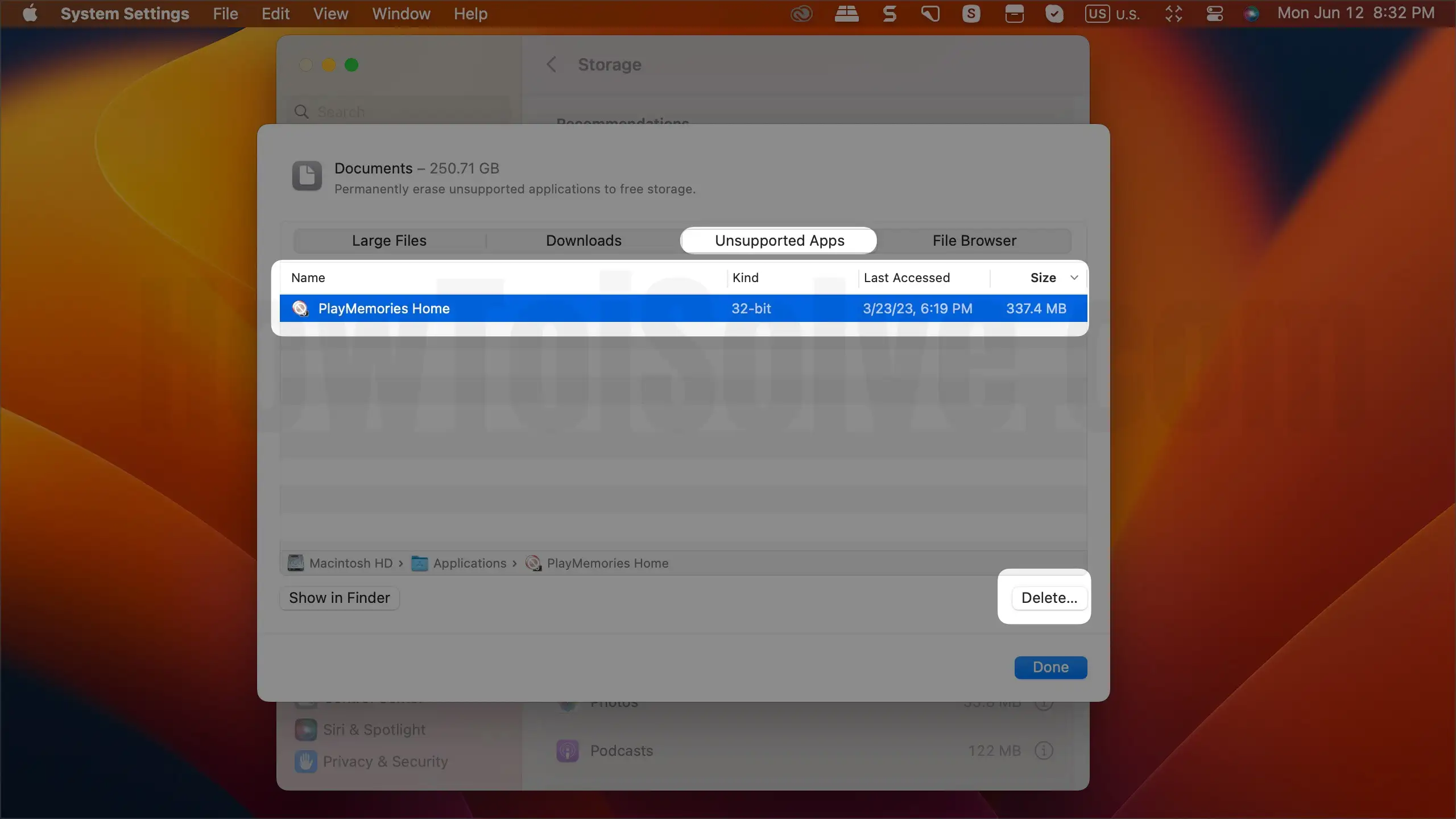Sort list by Kind column header

click(746, 278)
